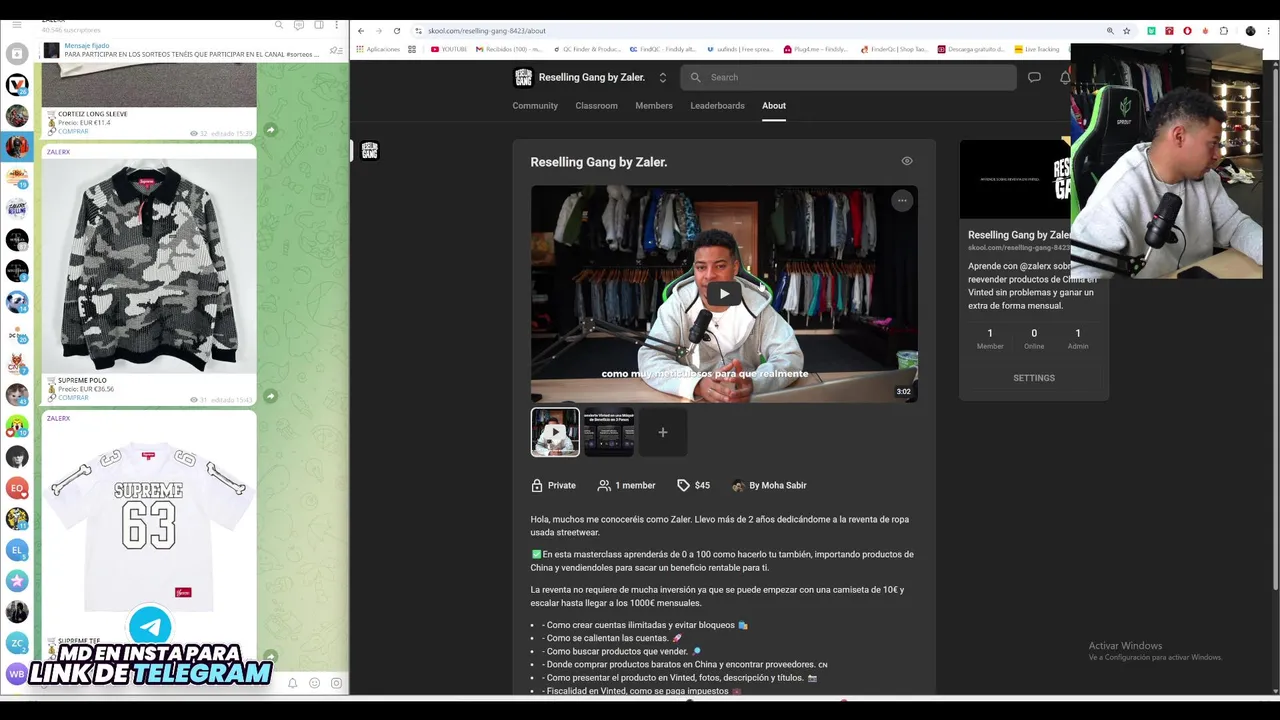Click COMPRAR under Corteiz Long Sleeve
Image resolution: width=1280 pixels, height=720 pixels.
click(x=73, y=132)
